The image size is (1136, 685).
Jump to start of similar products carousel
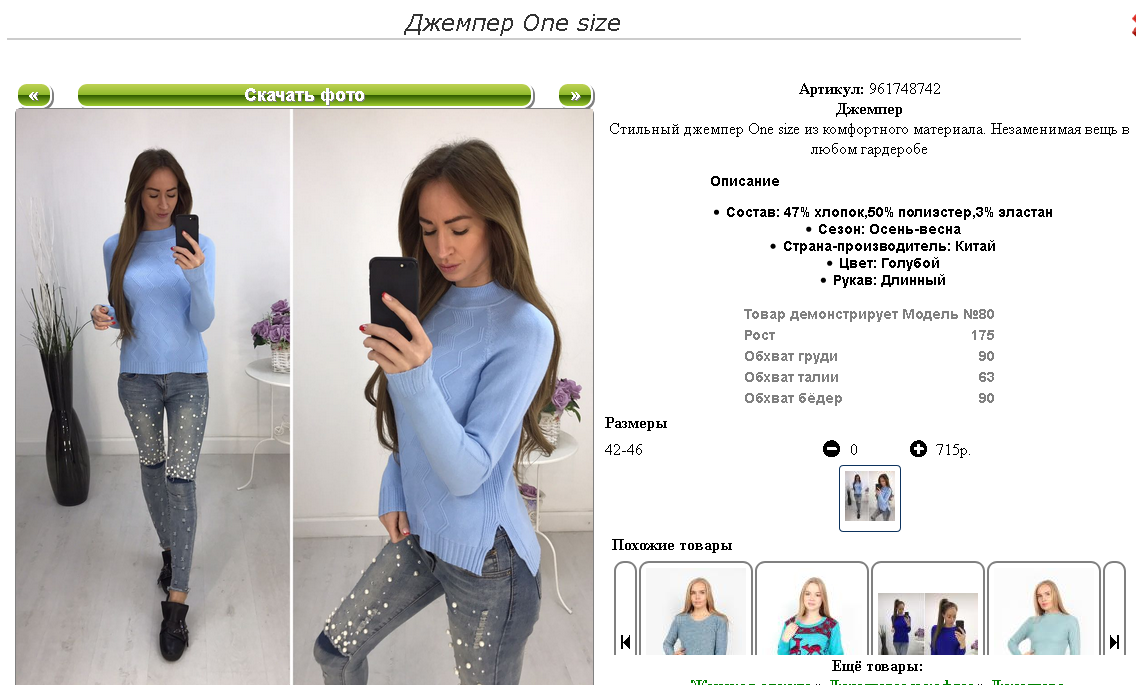pyautogui.click(x=625, y=642)
